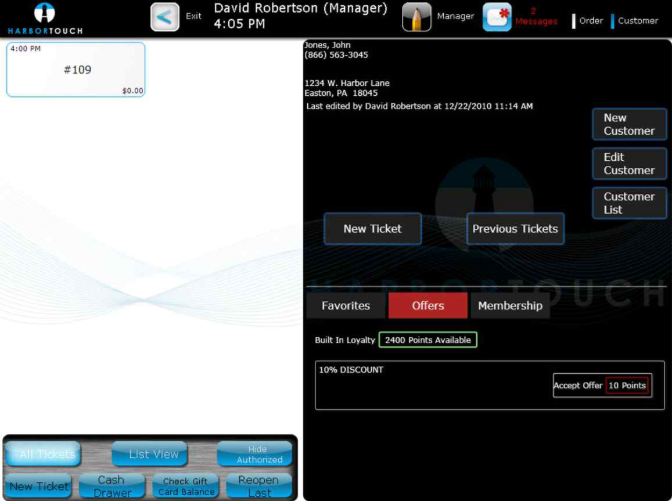Click the Harbortouch logo

(x=44, y=18)
